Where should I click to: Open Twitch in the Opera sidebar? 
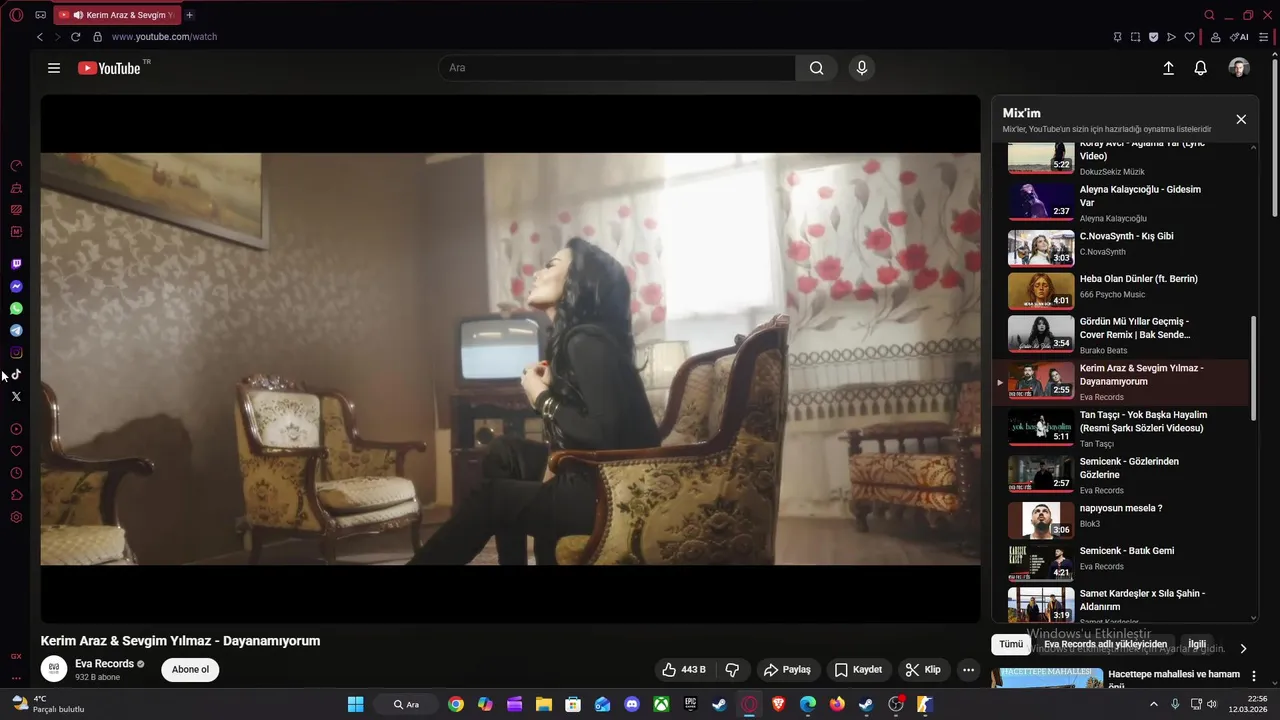[x=16, y=265]
